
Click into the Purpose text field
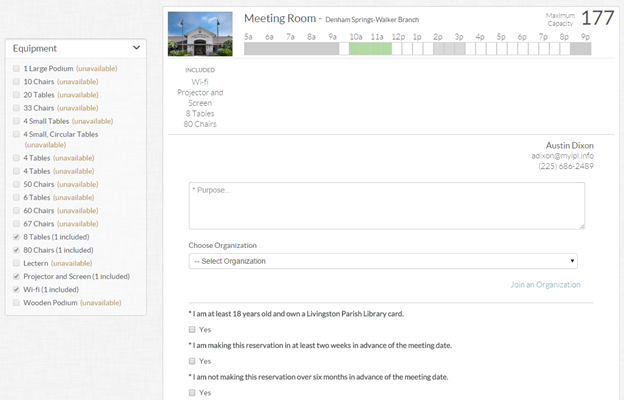pos(387,206)
